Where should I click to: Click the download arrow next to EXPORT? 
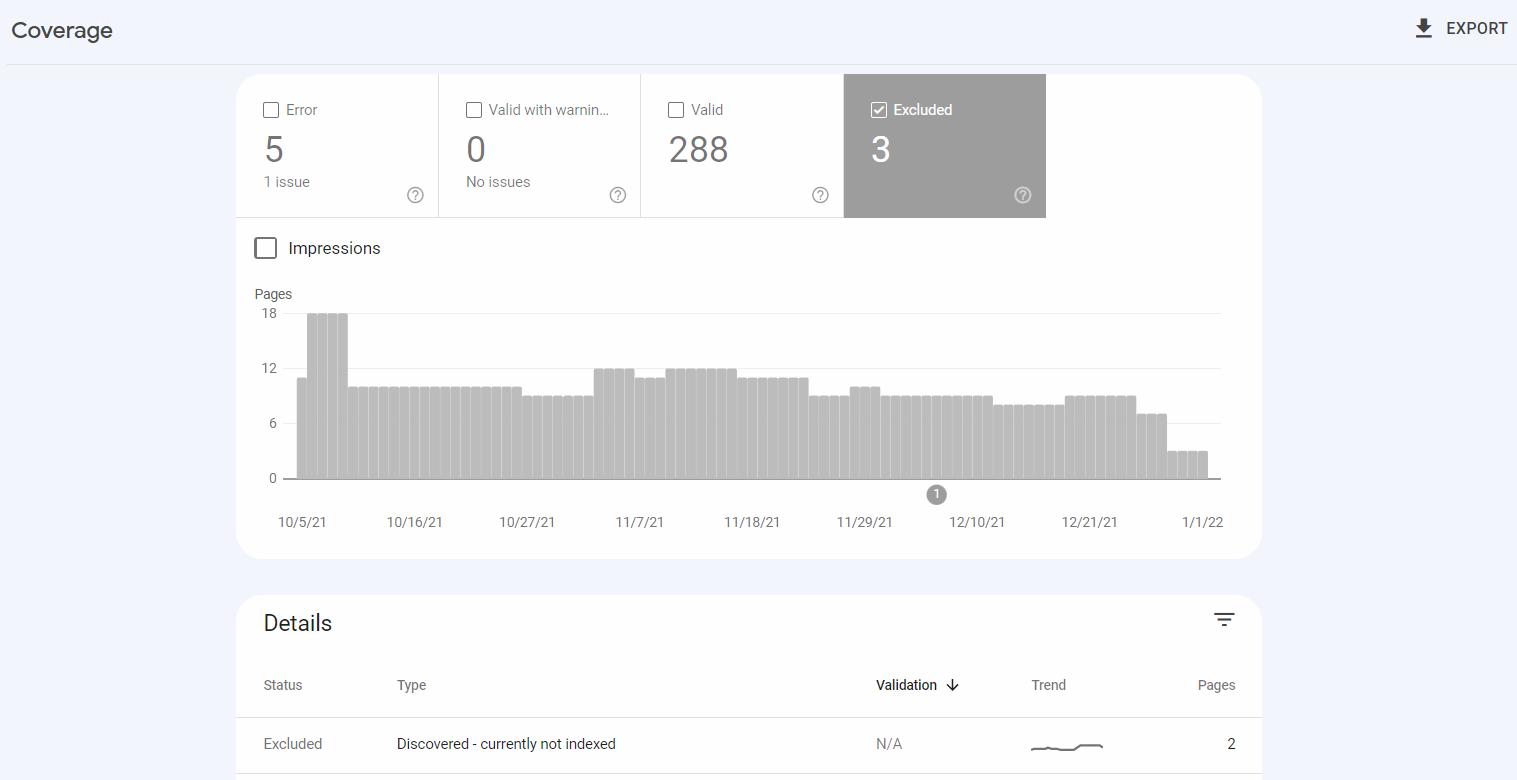[1422, 28]
